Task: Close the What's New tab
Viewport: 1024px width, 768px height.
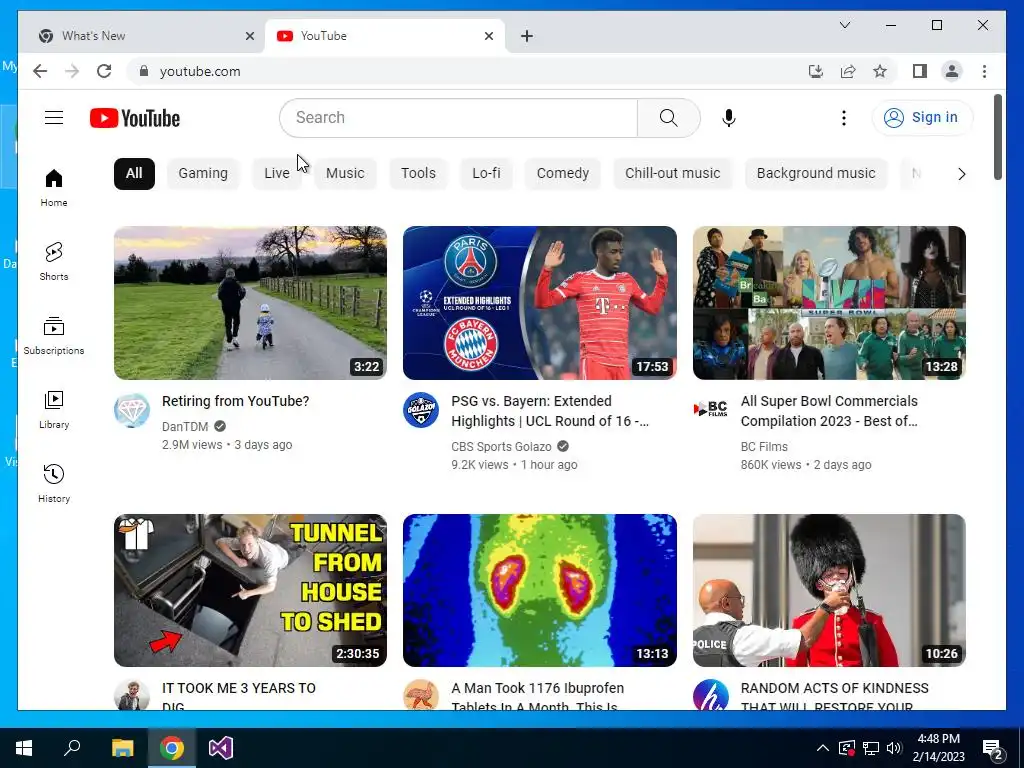Action: (249, 36)
